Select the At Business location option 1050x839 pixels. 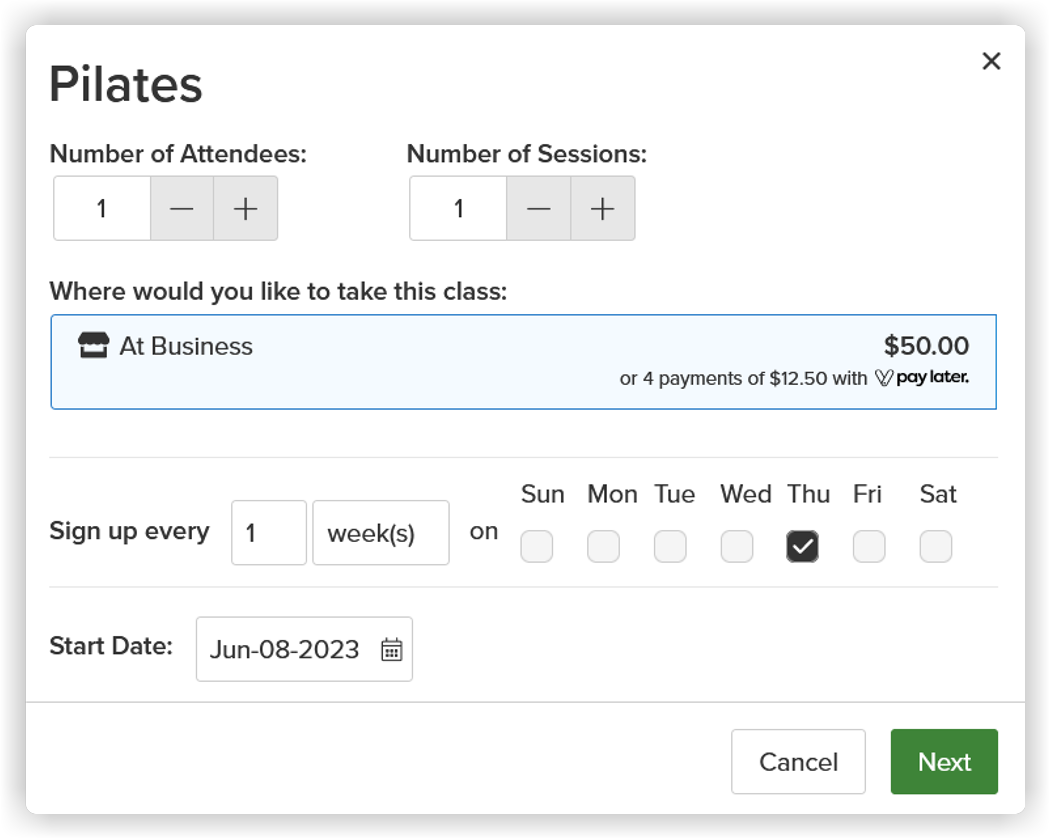point(524,362)
